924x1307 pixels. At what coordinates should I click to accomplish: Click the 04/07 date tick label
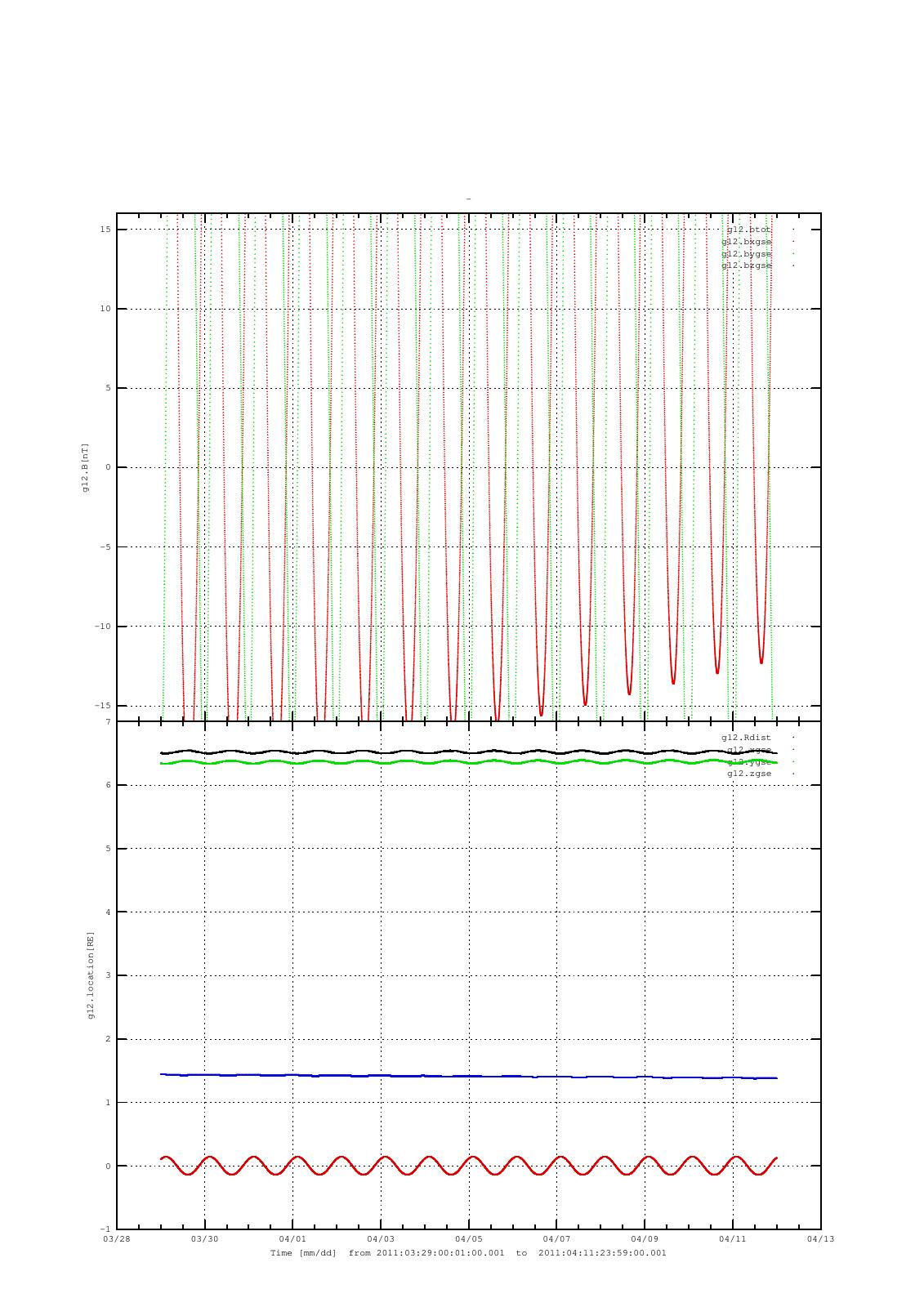click(556, 1239)
